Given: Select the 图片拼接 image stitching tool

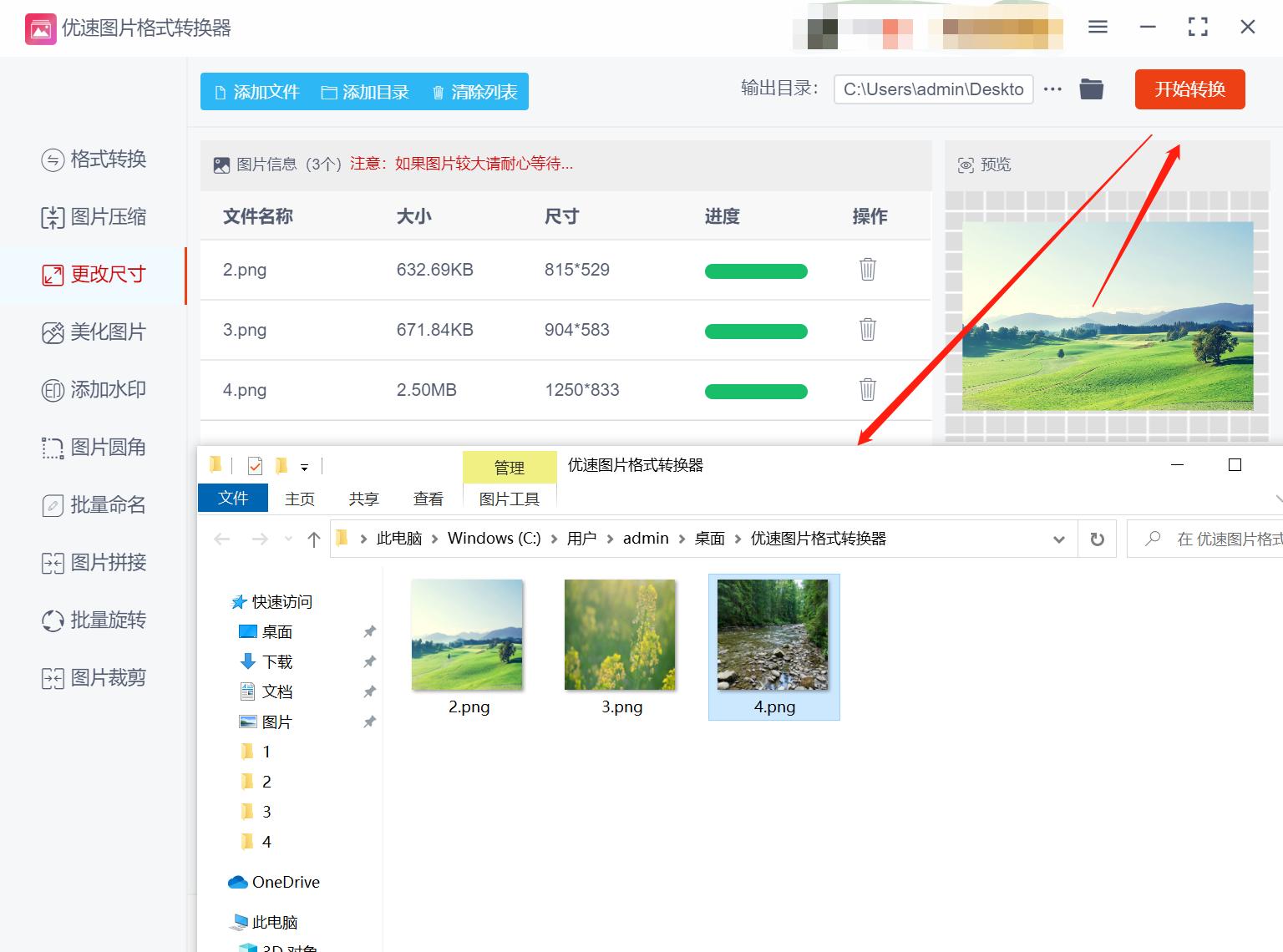Looking at the screenshot, I should [94, 563].
